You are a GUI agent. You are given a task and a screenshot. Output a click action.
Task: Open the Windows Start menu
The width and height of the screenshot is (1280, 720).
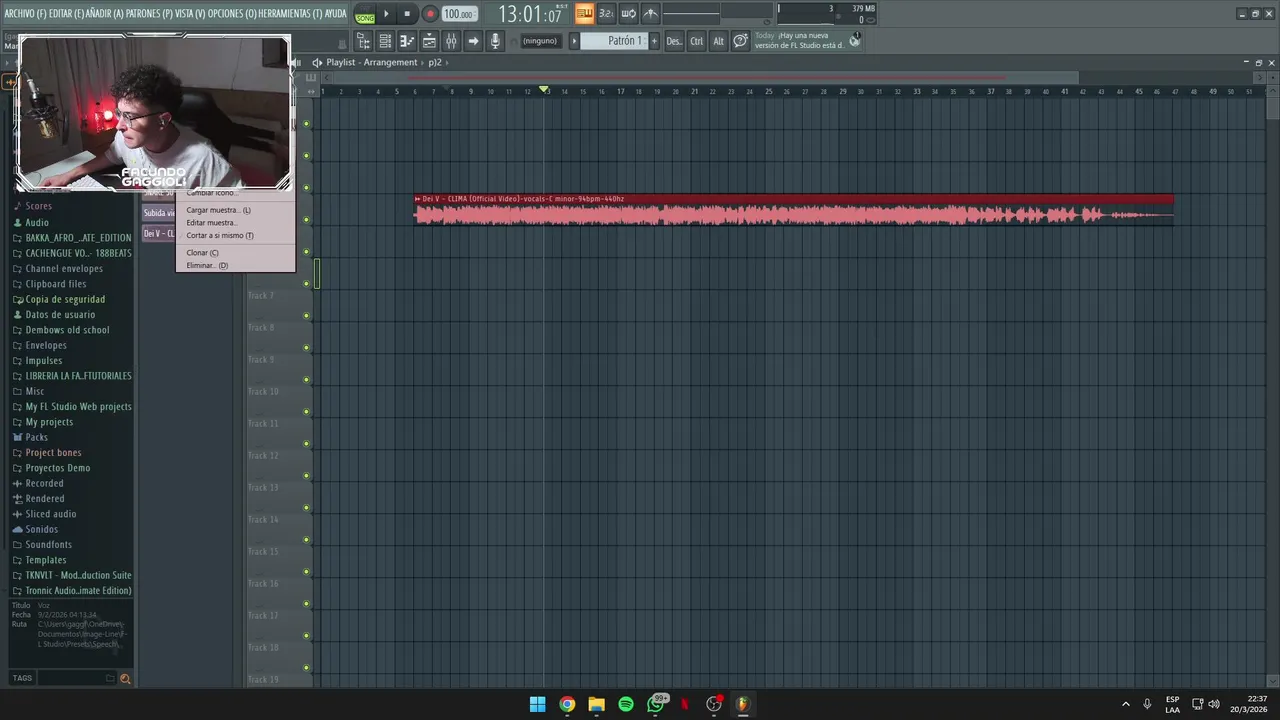pos(538,704)
